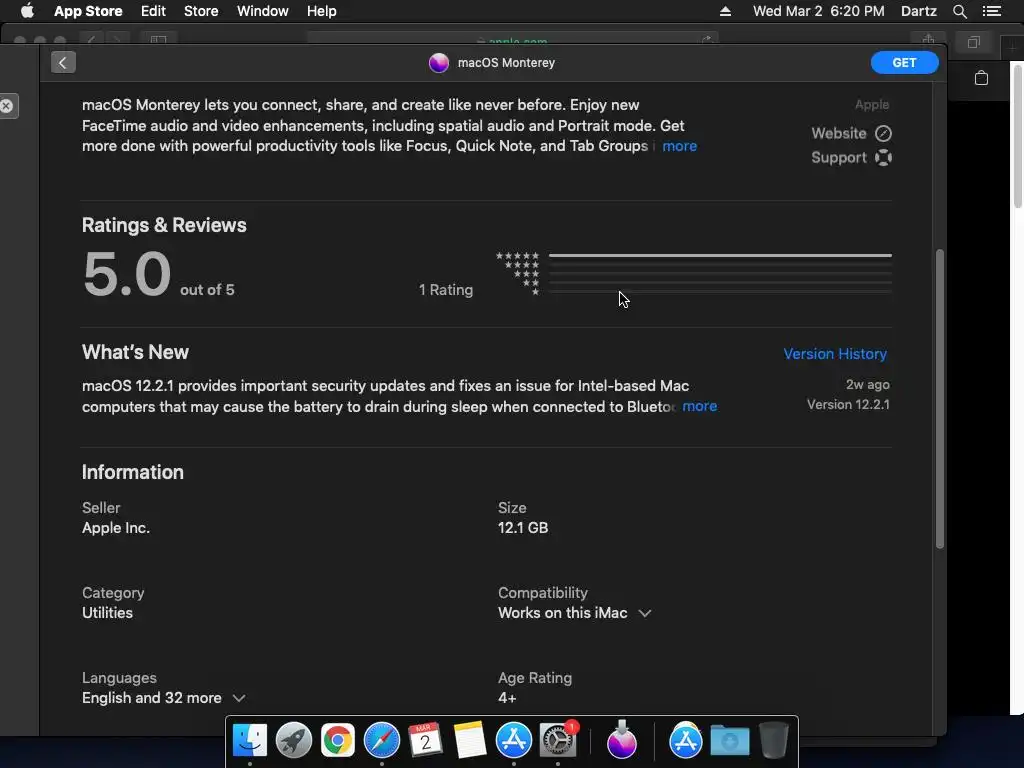Screen dimensions: 1024x768
Task: Go back using the back arrow button
Action: tap(63, 63)
